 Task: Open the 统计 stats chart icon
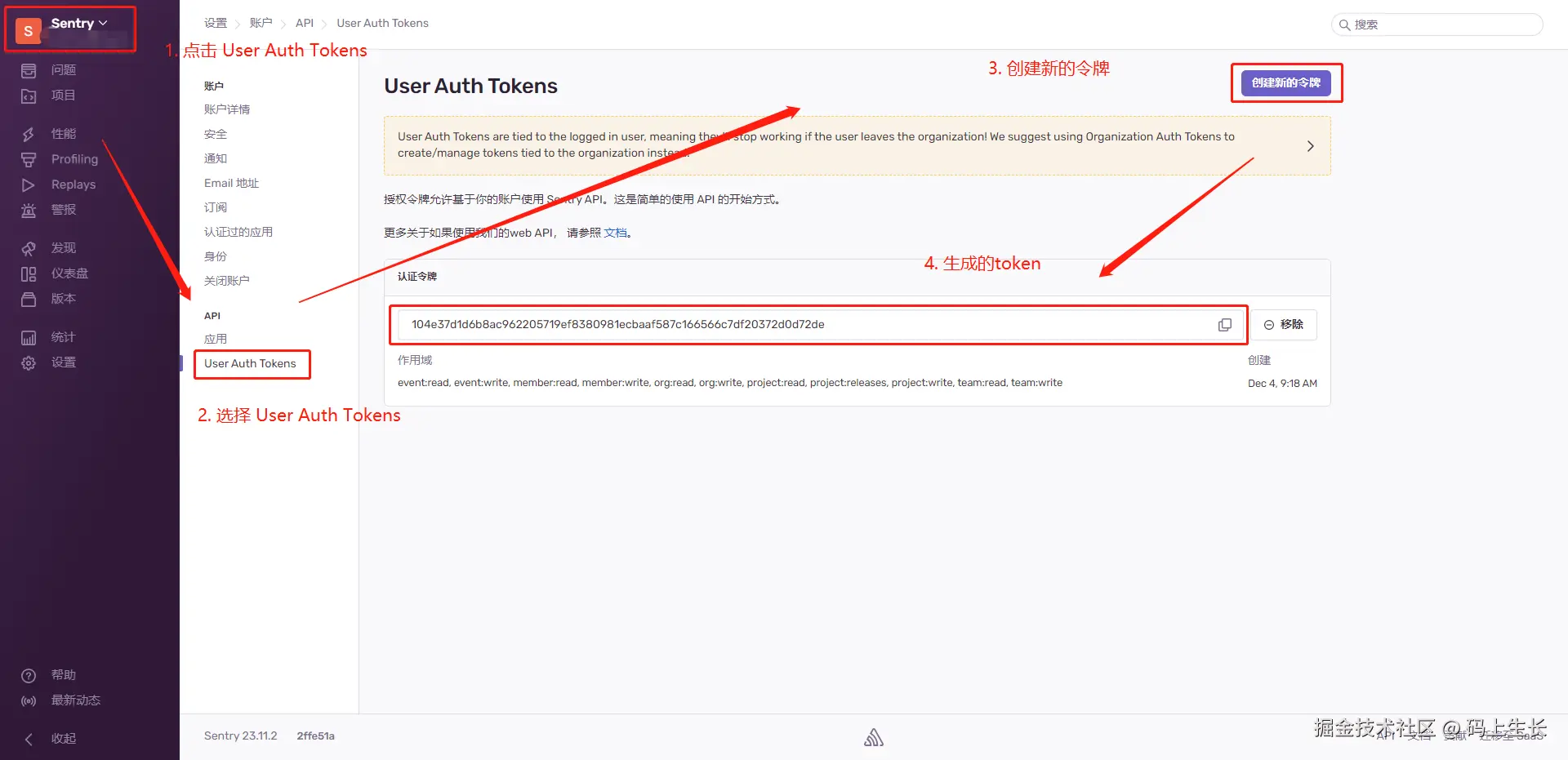pos(29,337)
